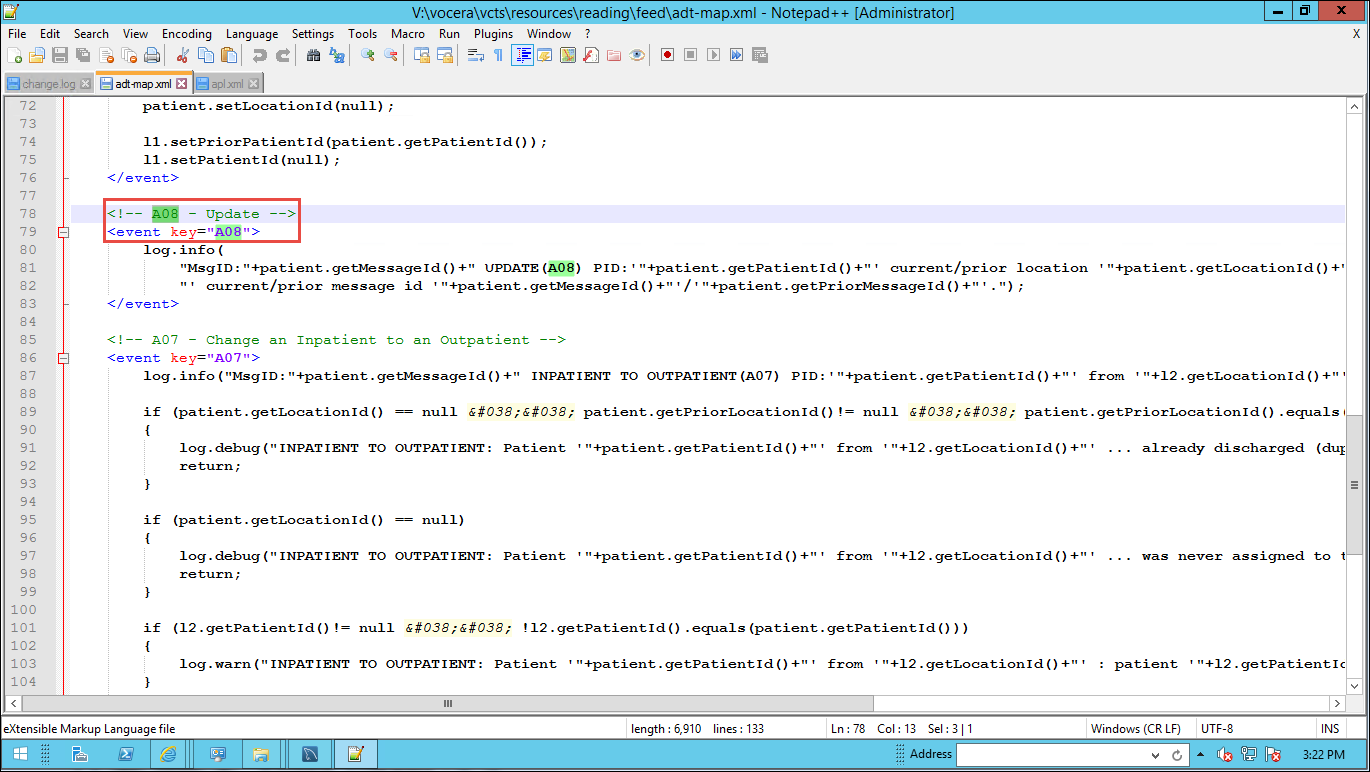Close the apl.xml tab

[254, 84]
